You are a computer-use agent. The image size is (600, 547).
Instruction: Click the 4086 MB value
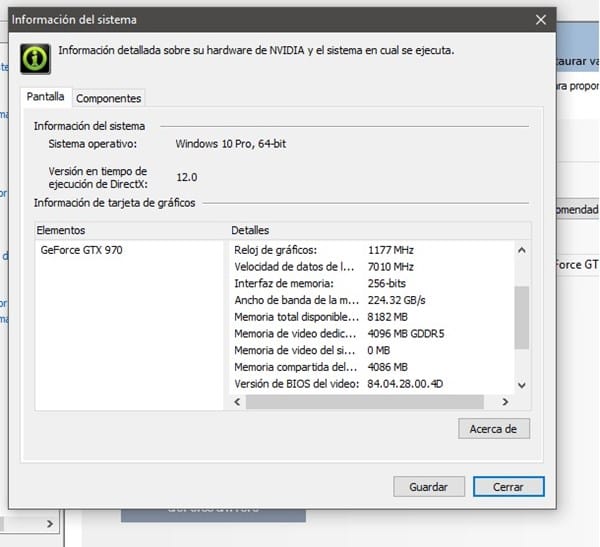[387, 367]
